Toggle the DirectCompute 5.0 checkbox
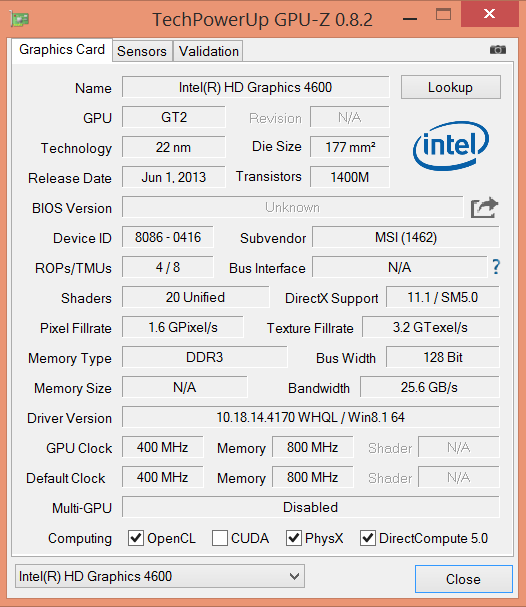526x607 pixels. pos(368,538)
